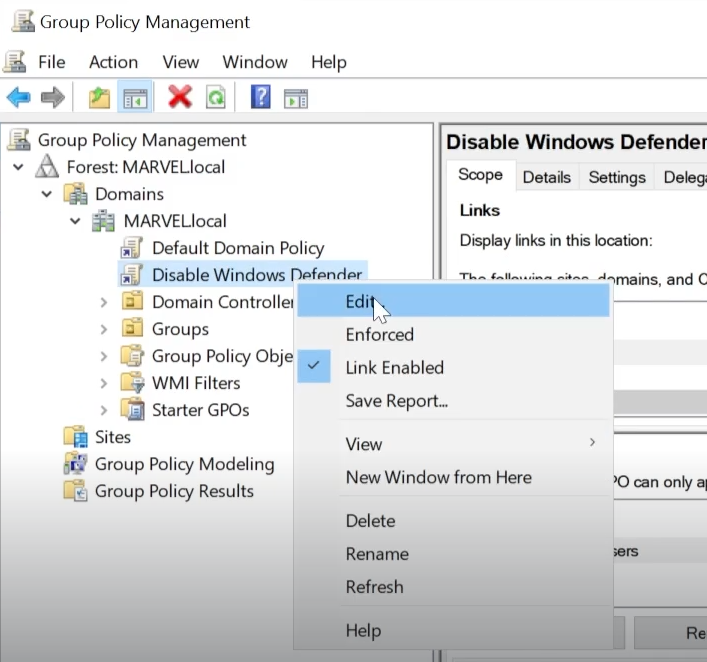Expand the Domain Controllers node

click(x=104, y=302)
